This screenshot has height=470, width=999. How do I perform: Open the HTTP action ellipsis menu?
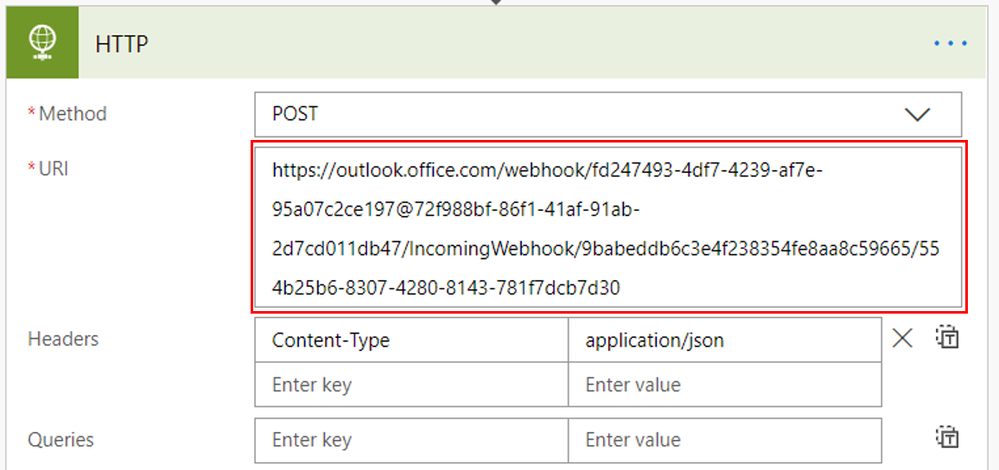point(951,43)
